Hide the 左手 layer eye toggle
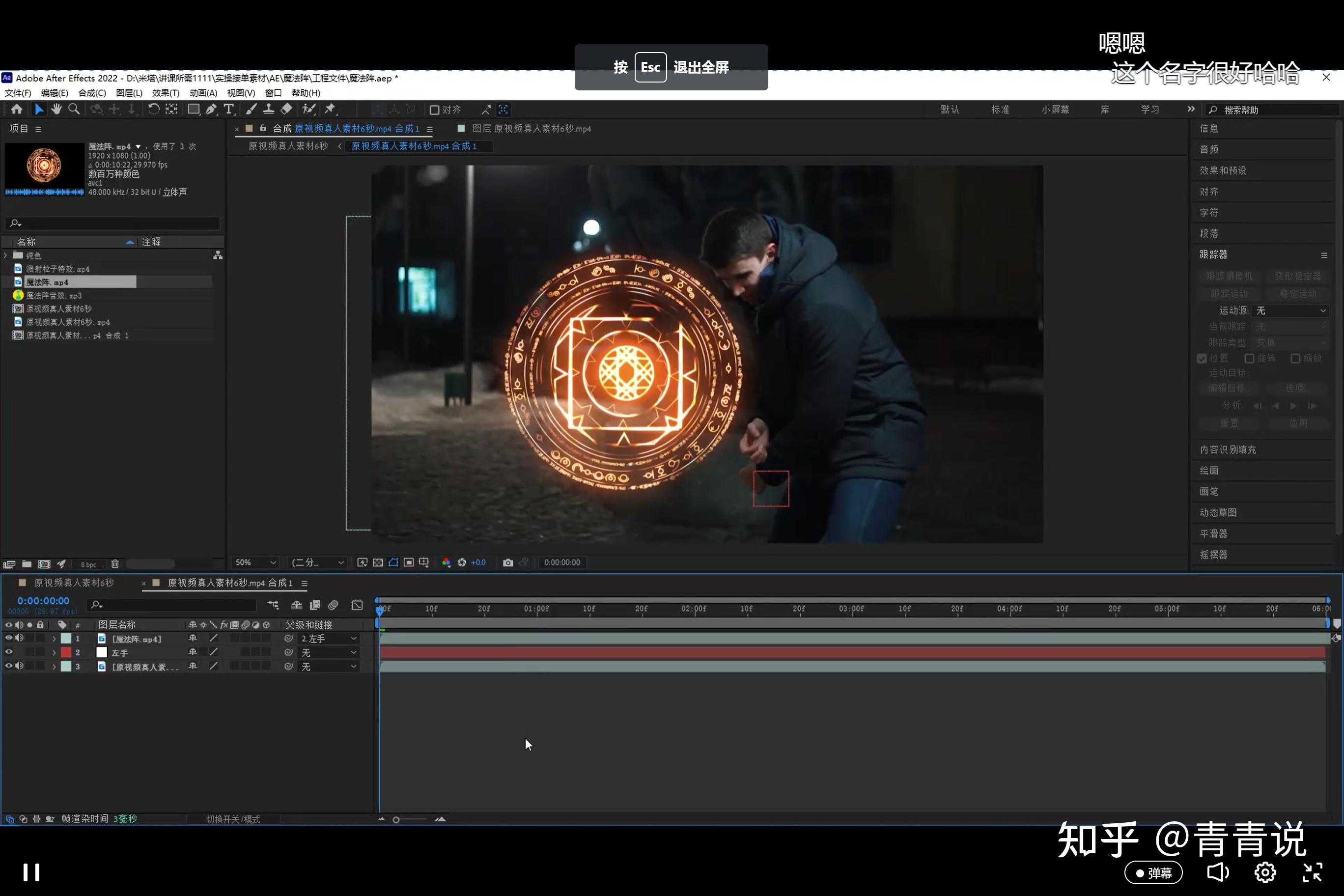1344x896 pixels. tap(8, 652)
